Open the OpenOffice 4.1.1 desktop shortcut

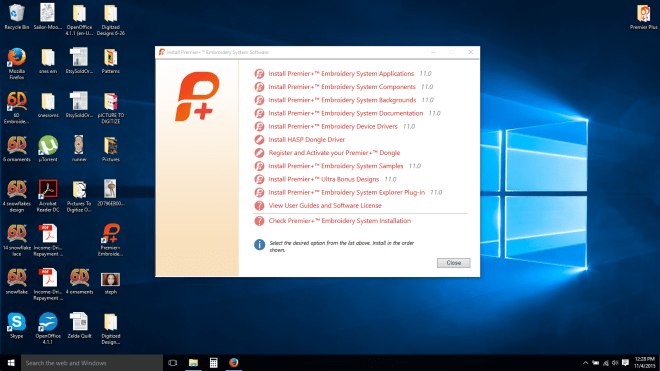point(48,328)
